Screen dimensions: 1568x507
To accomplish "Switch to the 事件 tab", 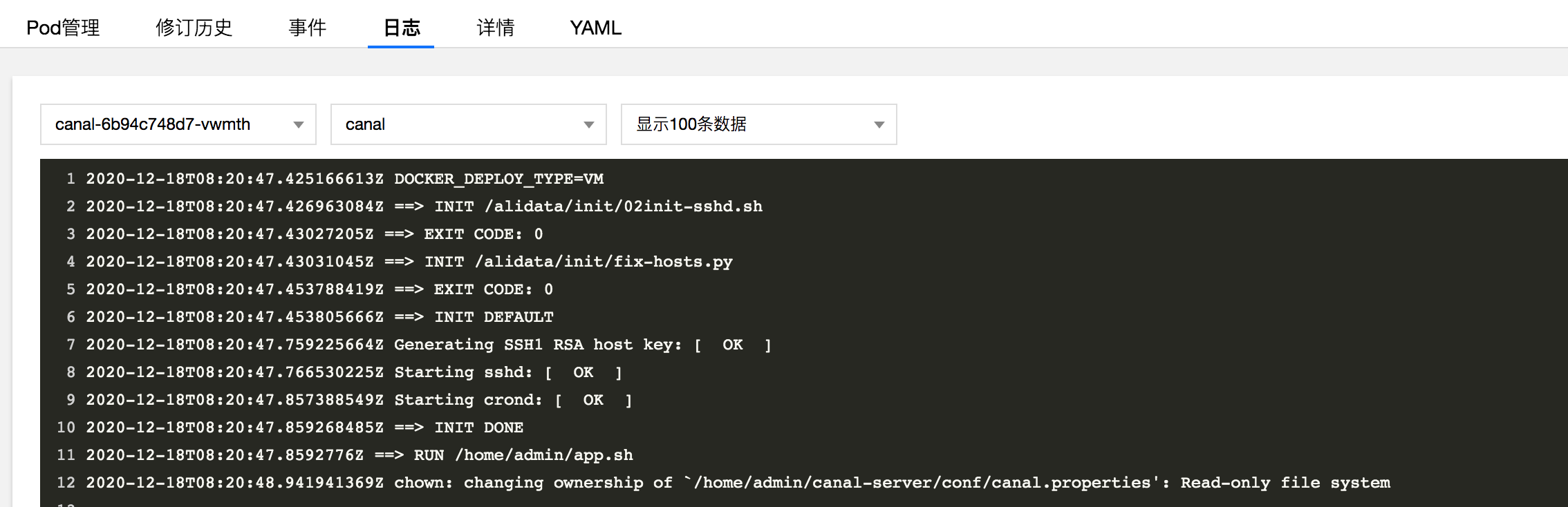I will point(309,28).
